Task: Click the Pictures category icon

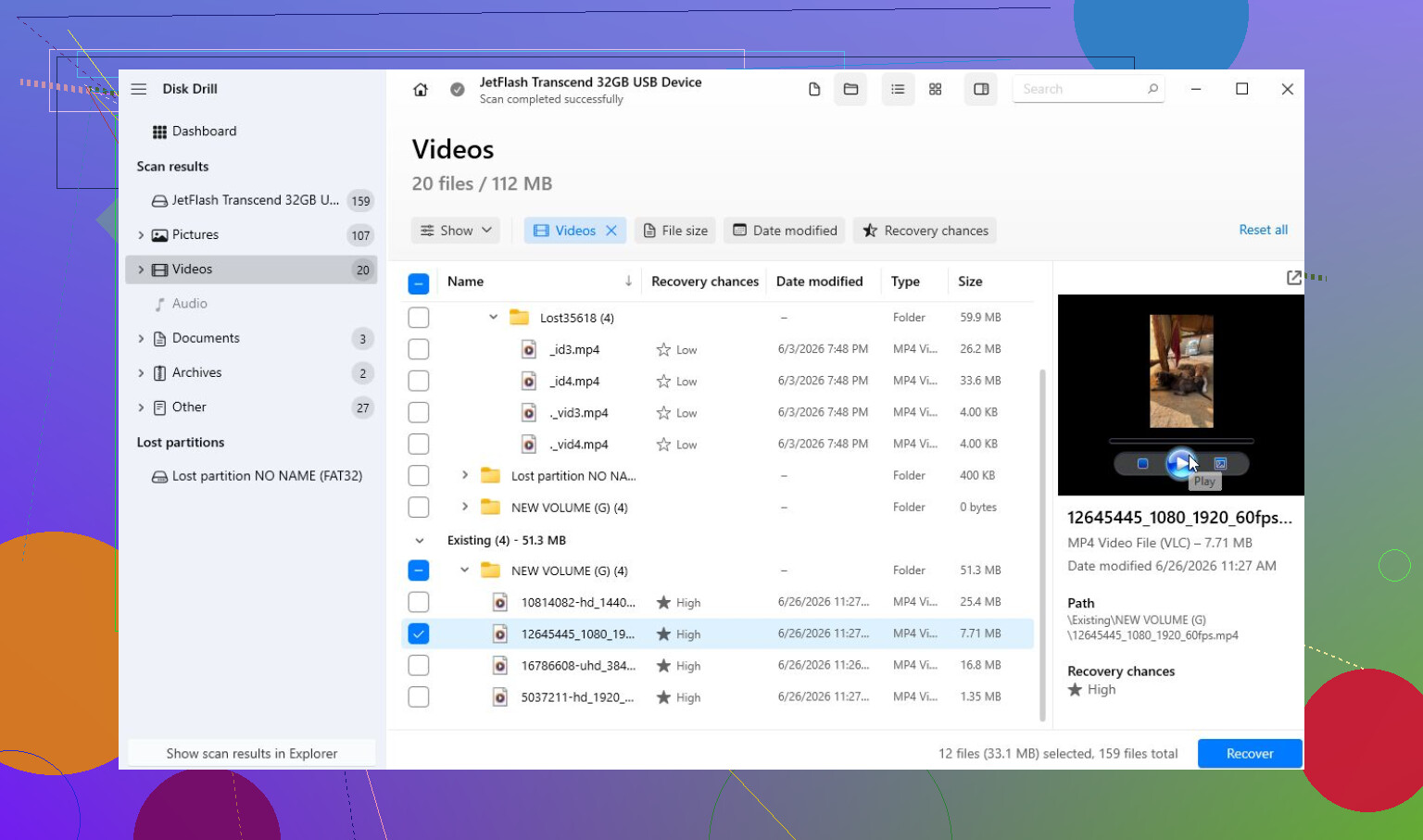Action: pyautogui.click(x=159, y=235)
